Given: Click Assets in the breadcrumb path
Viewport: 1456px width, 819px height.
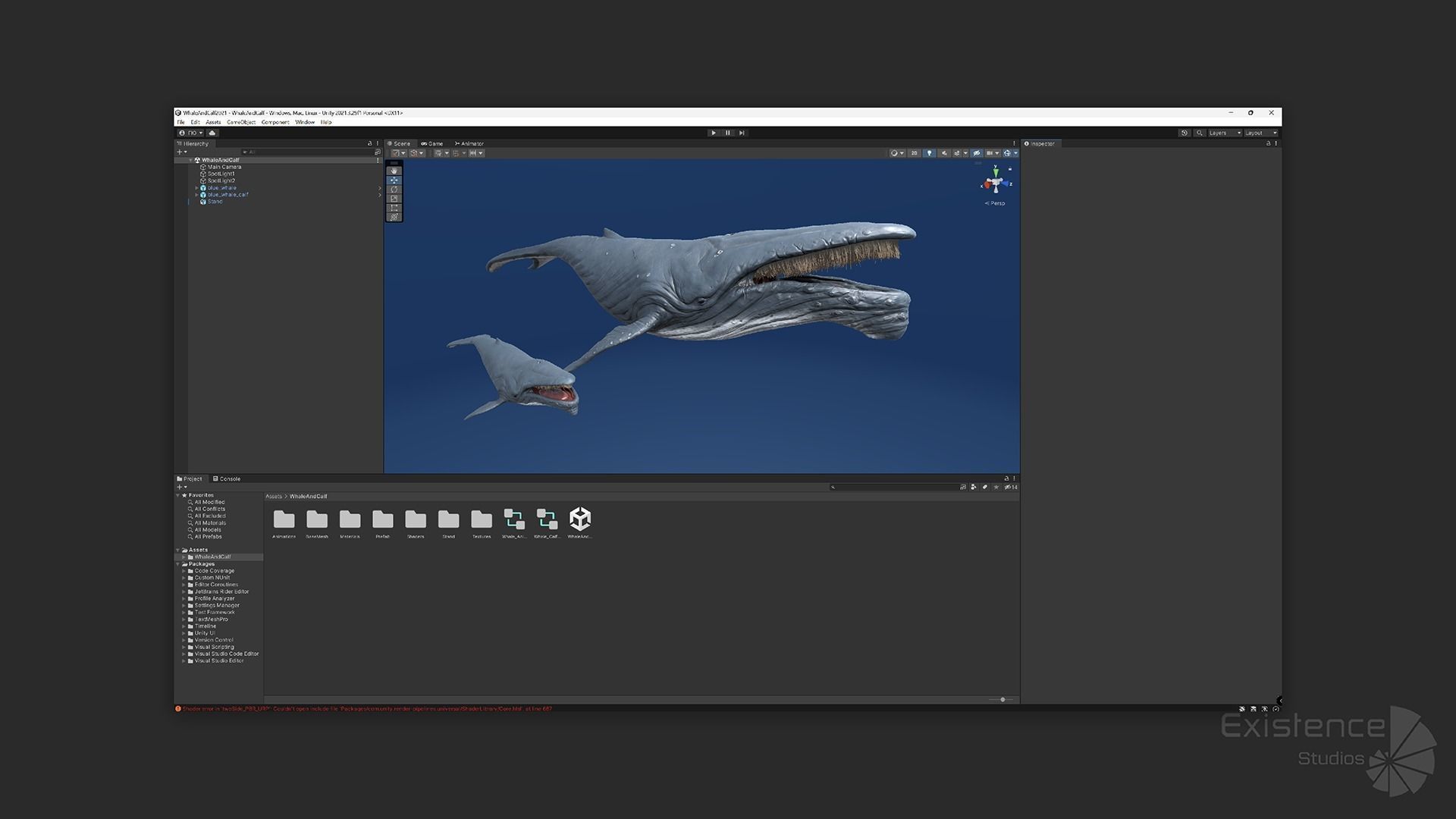Looking at the screenshot, I should (274, 497).
